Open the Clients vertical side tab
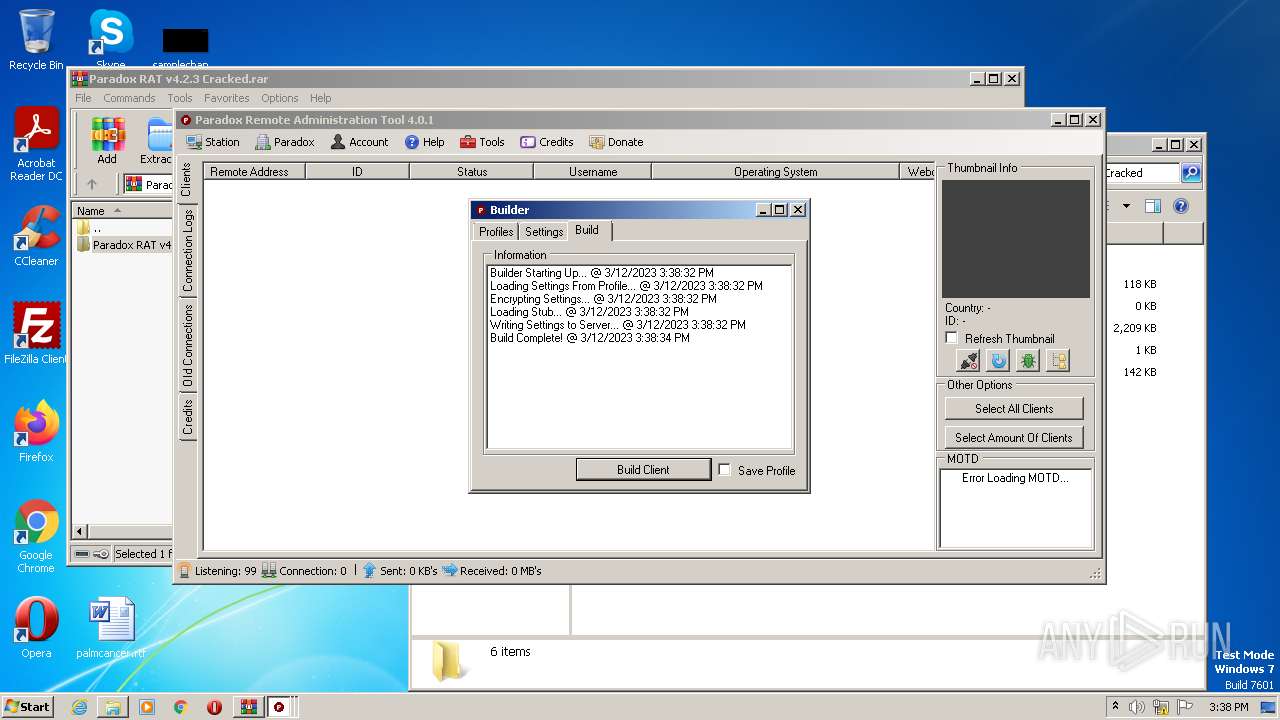Viewport: 1280px width, 720px height. click(x=187, y=180)
